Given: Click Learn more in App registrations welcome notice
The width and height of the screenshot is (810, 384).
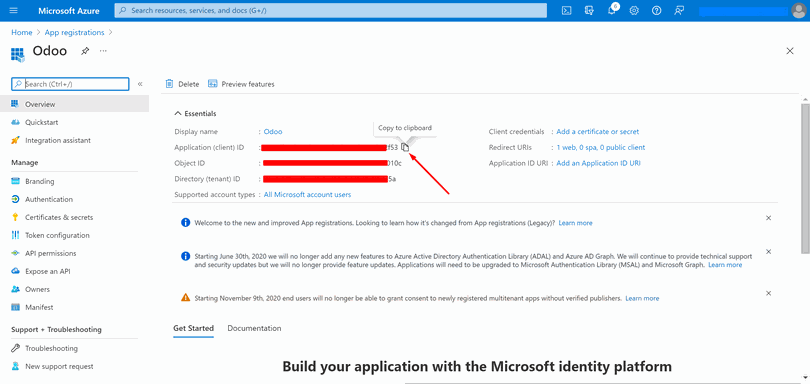Looking at the screenshot, I should point(575,223).
